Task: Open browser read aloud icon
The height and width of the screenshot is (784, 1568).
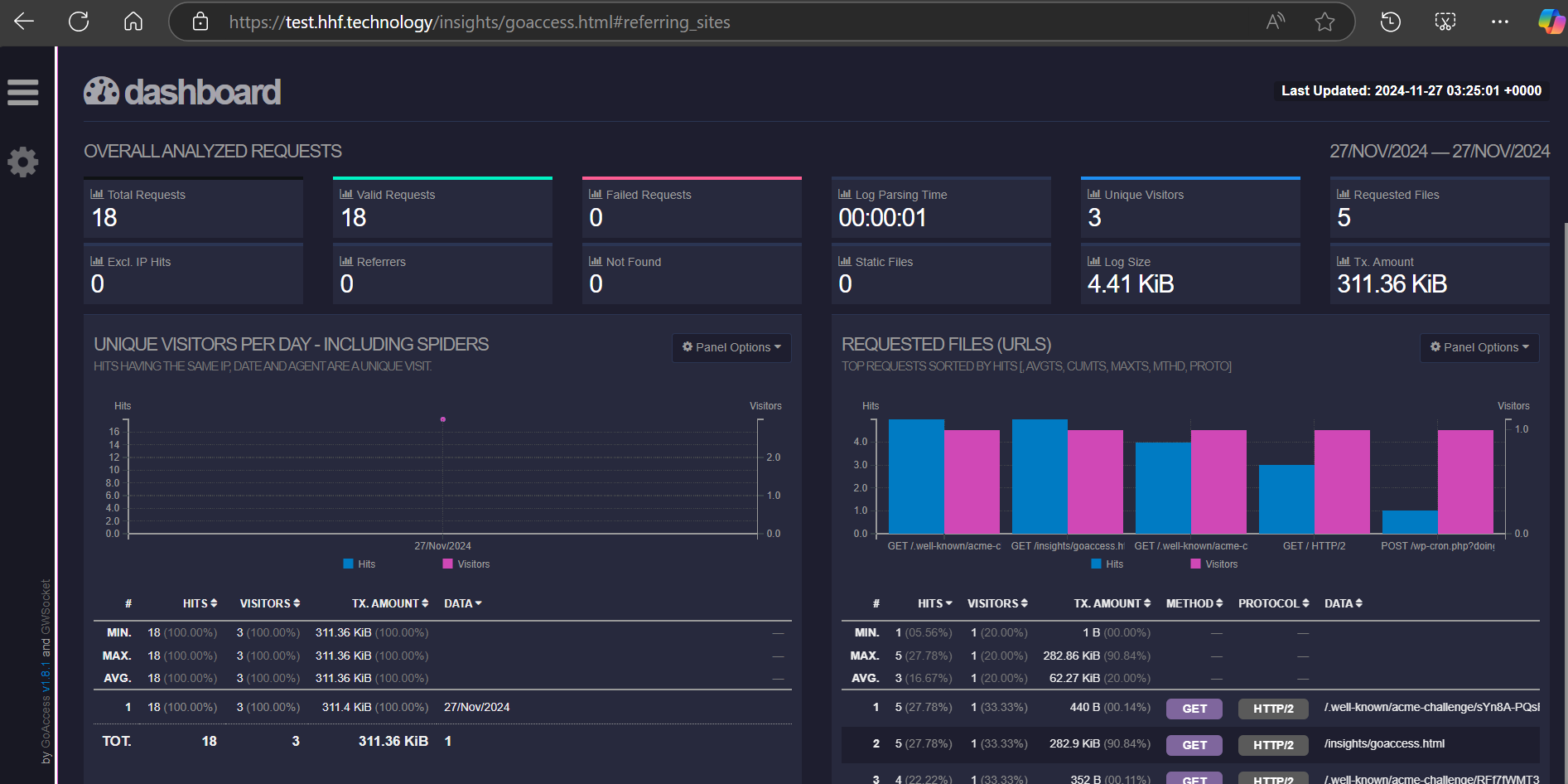Action: [1275, 22]
